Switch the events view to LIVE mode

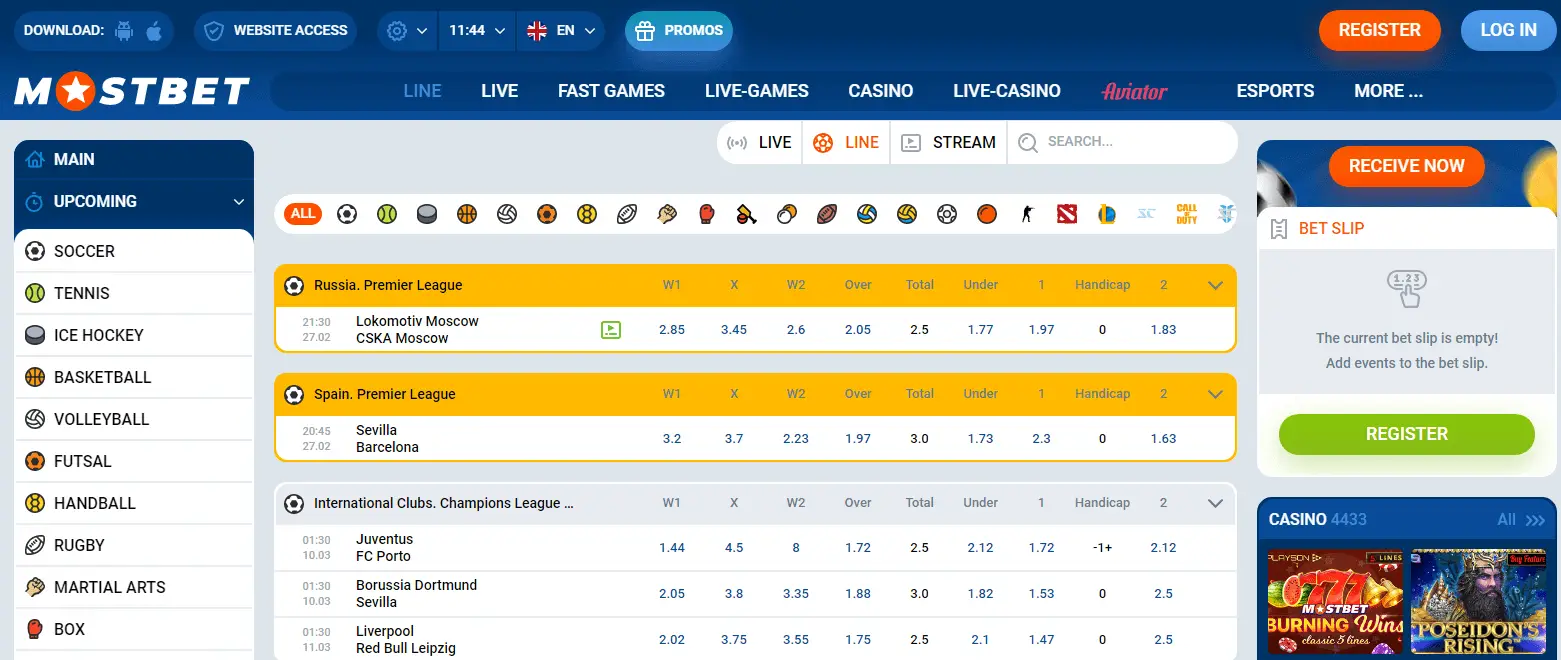pos(759,142)
